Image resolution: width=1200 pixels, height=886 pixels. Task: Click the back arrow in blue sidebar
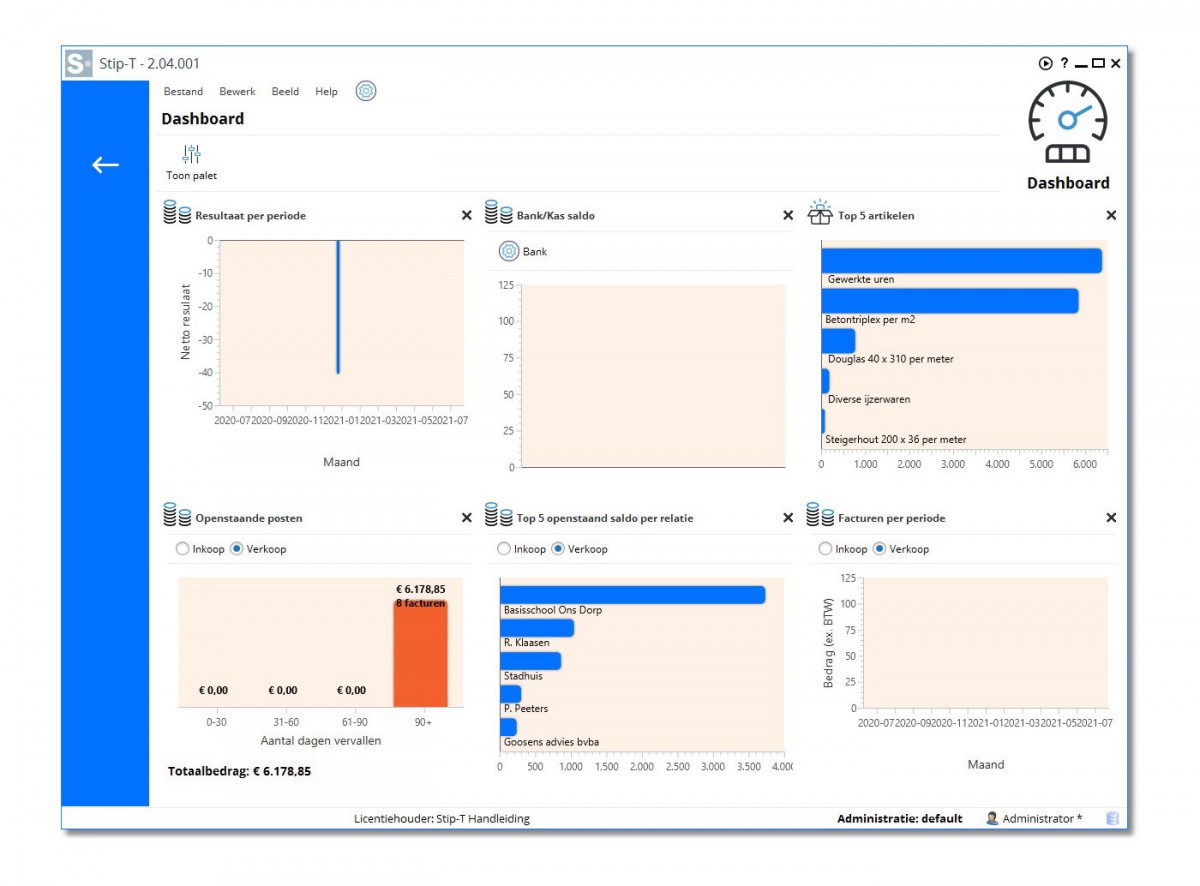pos(105,165)
